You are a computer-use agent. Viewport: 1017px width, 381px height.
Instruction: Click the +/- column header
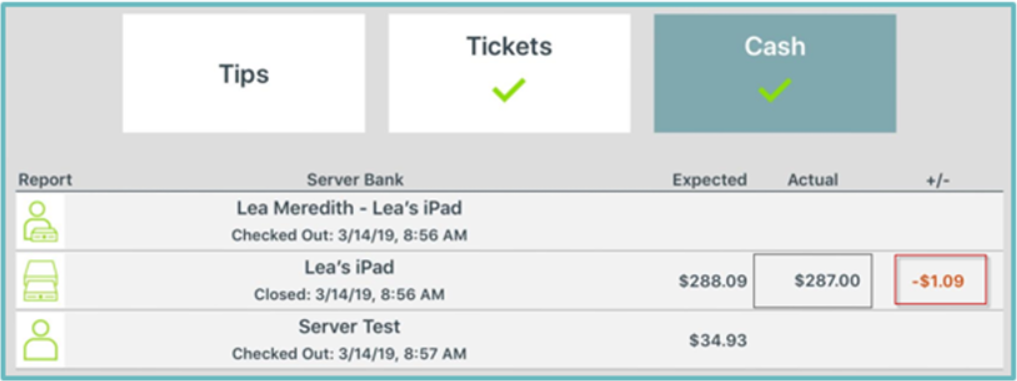tap(938, 180)
